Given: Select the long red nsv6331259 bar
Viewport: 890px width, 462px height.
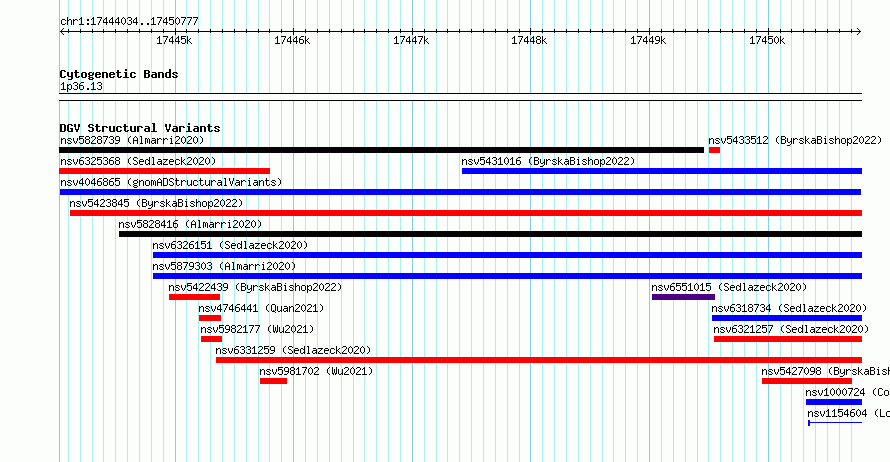Looking at the screenshot, I should [539, 360].
